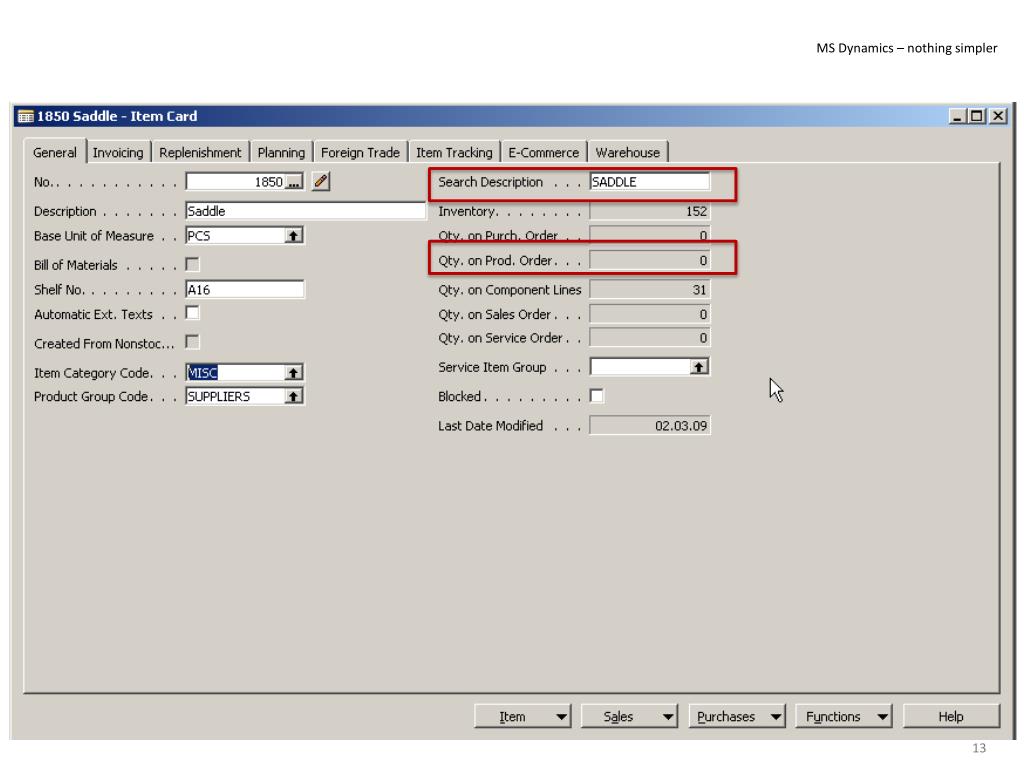Go to the Warehouse tab
The height and width of the screenshot is (768, 1024).
pyautogui.click(x=628, y=153)
